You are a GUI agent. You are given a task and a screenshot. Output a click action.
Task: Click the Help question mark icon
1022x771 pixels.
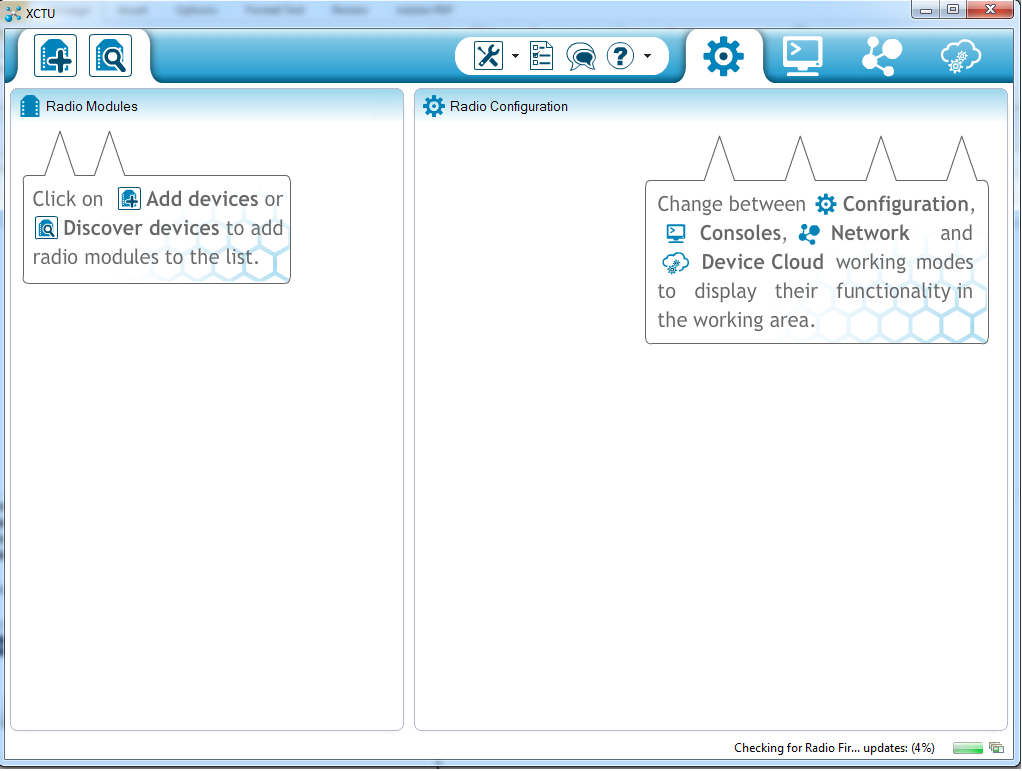tap(621, 56)
